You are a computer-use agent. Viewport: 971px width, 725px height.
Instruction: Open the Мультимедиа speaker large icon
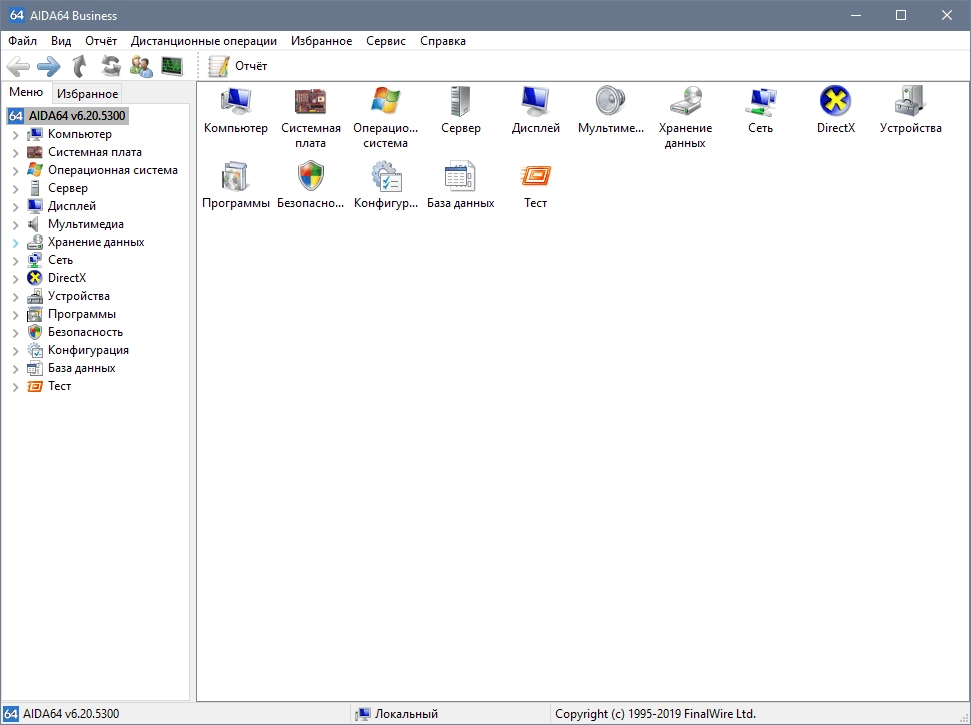pos(611,110)
